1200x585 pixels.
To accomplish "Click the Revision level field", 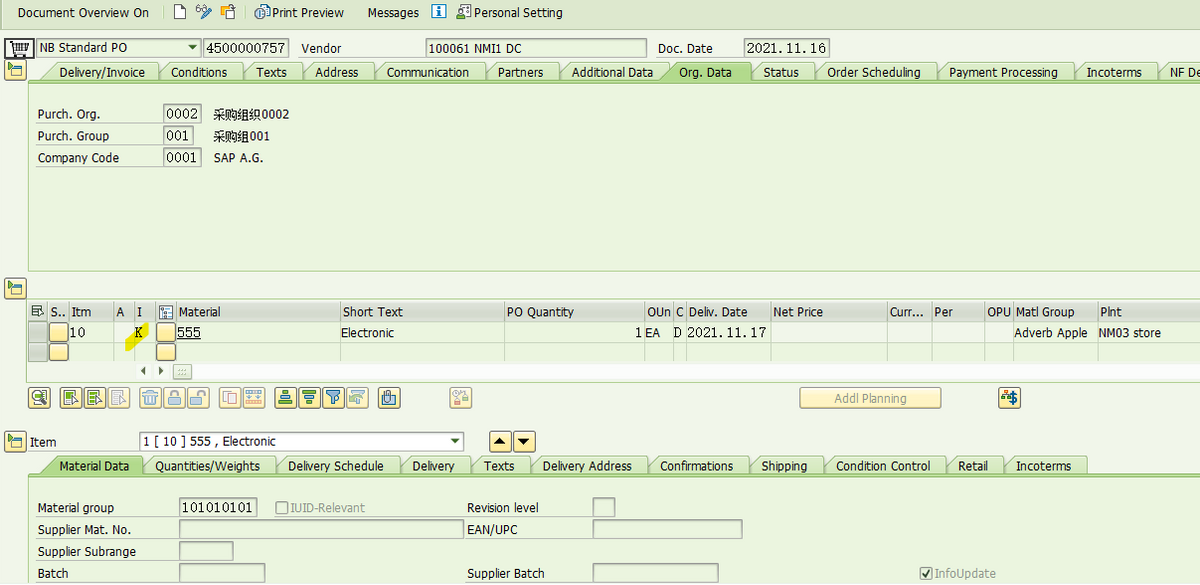I will [x=604, y=507].
